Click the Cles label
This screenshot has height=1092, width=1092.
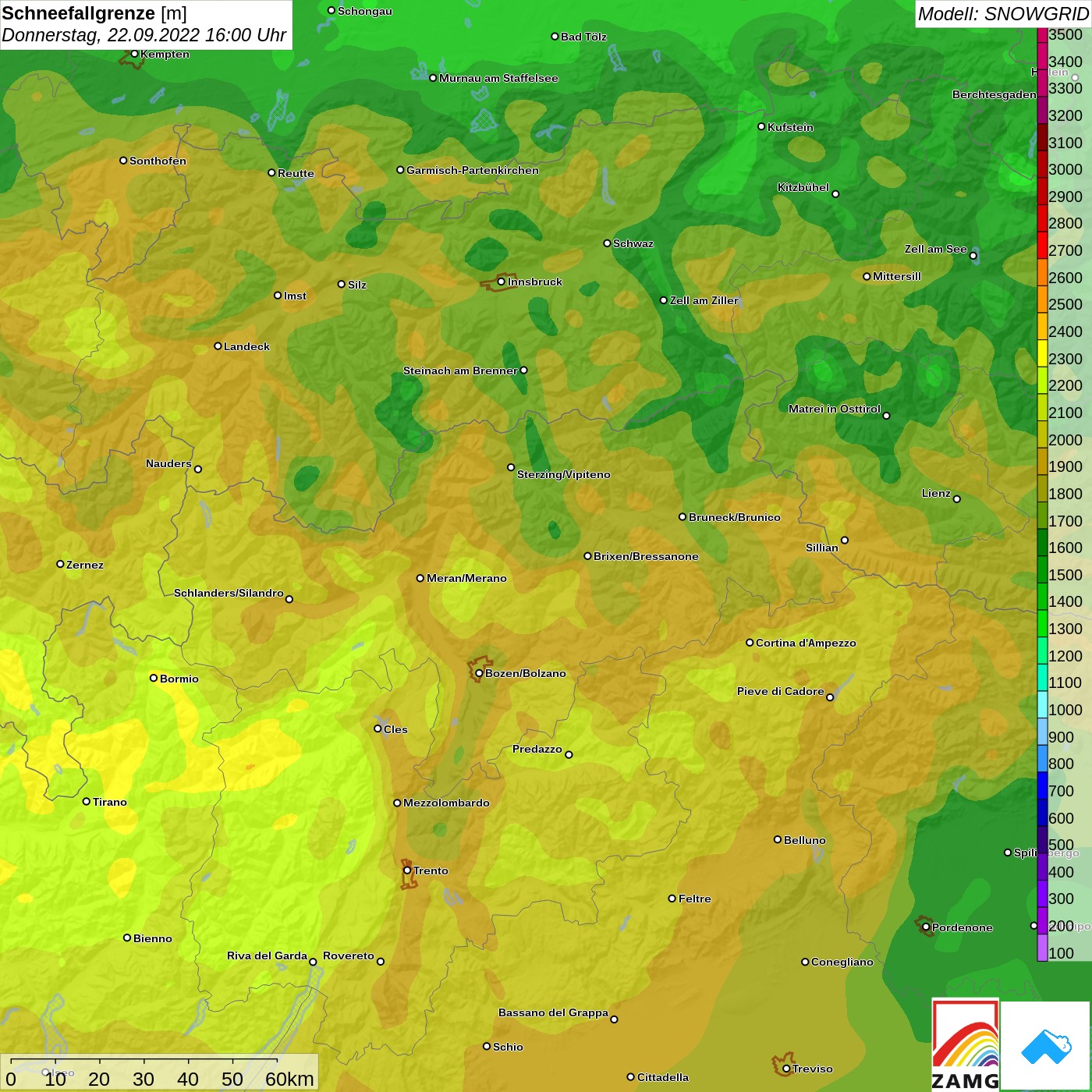(395, 729)
